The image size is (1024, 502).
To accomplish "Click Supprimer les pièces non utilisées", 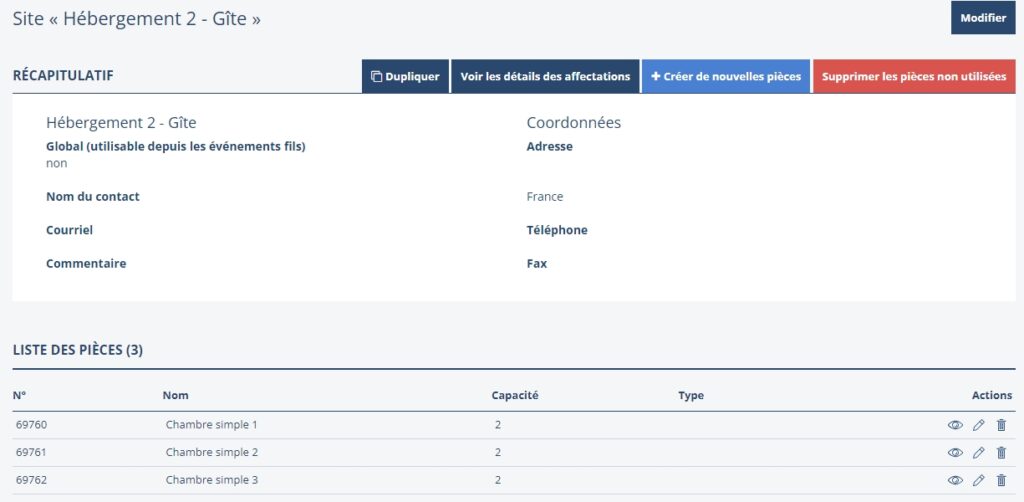I will tap(914, 77).
